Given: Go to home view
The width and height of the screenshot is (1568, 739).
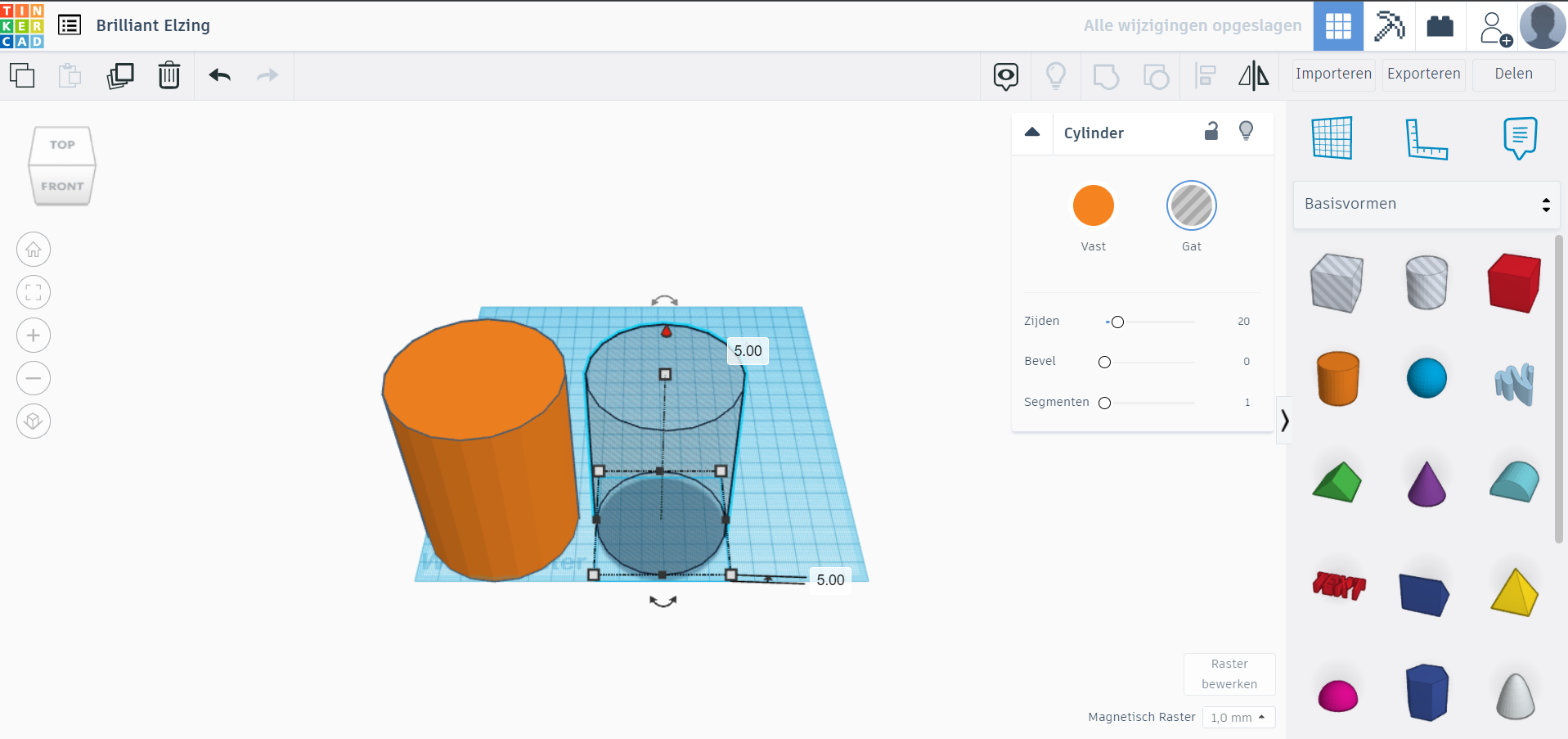Looking at the screenshot, I should 34,250.
